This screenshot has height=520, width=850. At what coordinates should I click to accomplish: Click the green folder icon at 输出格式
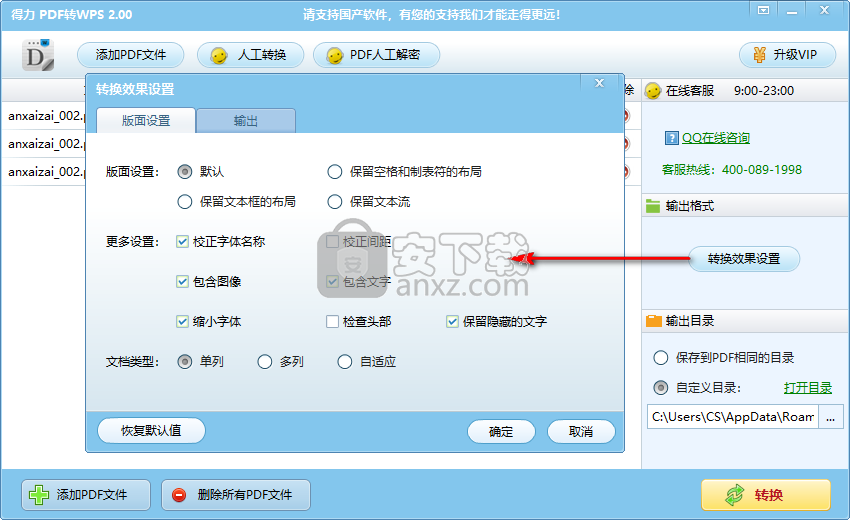coord(653,206)
